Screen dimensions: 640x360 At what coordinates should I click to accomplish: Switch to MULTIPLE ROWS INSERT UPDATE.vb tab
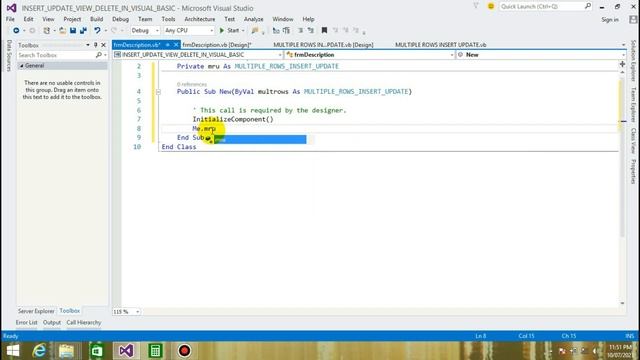440,45
